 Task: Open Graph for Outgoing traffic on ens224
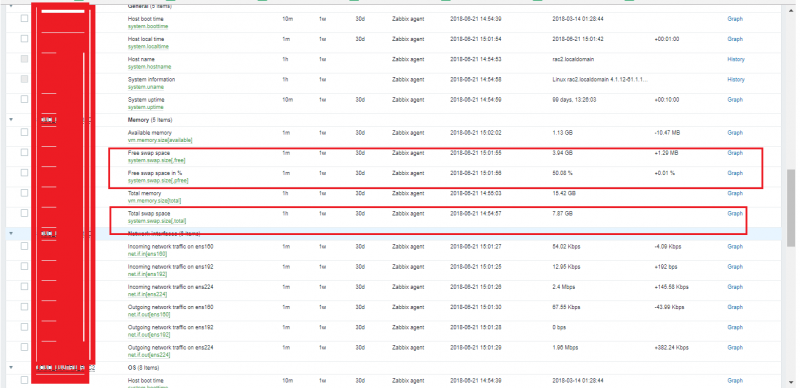pyautogui.click(x=735, y=347)
